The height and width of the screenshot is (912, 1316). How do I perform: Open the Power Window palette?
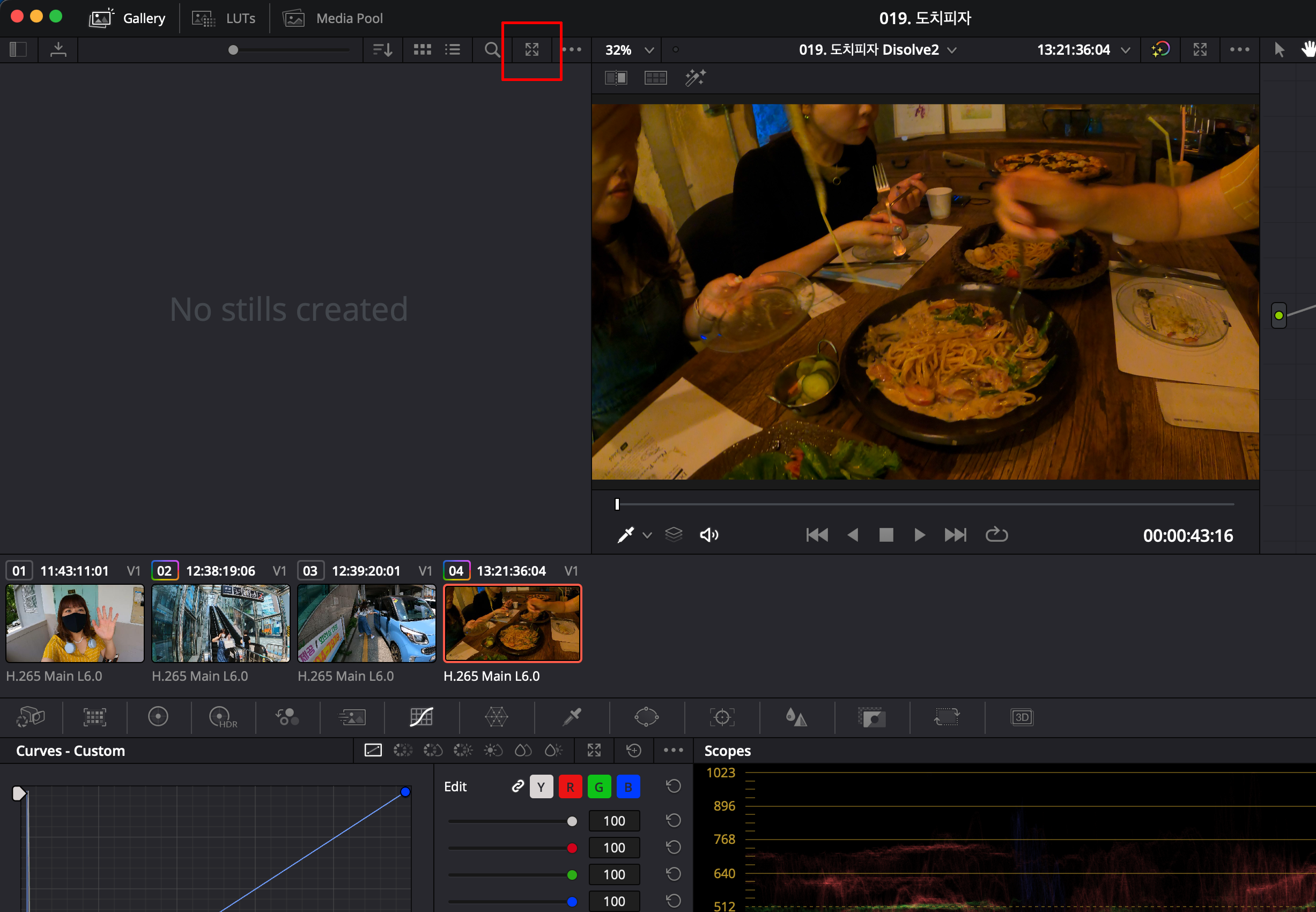(x=646, y=717)
